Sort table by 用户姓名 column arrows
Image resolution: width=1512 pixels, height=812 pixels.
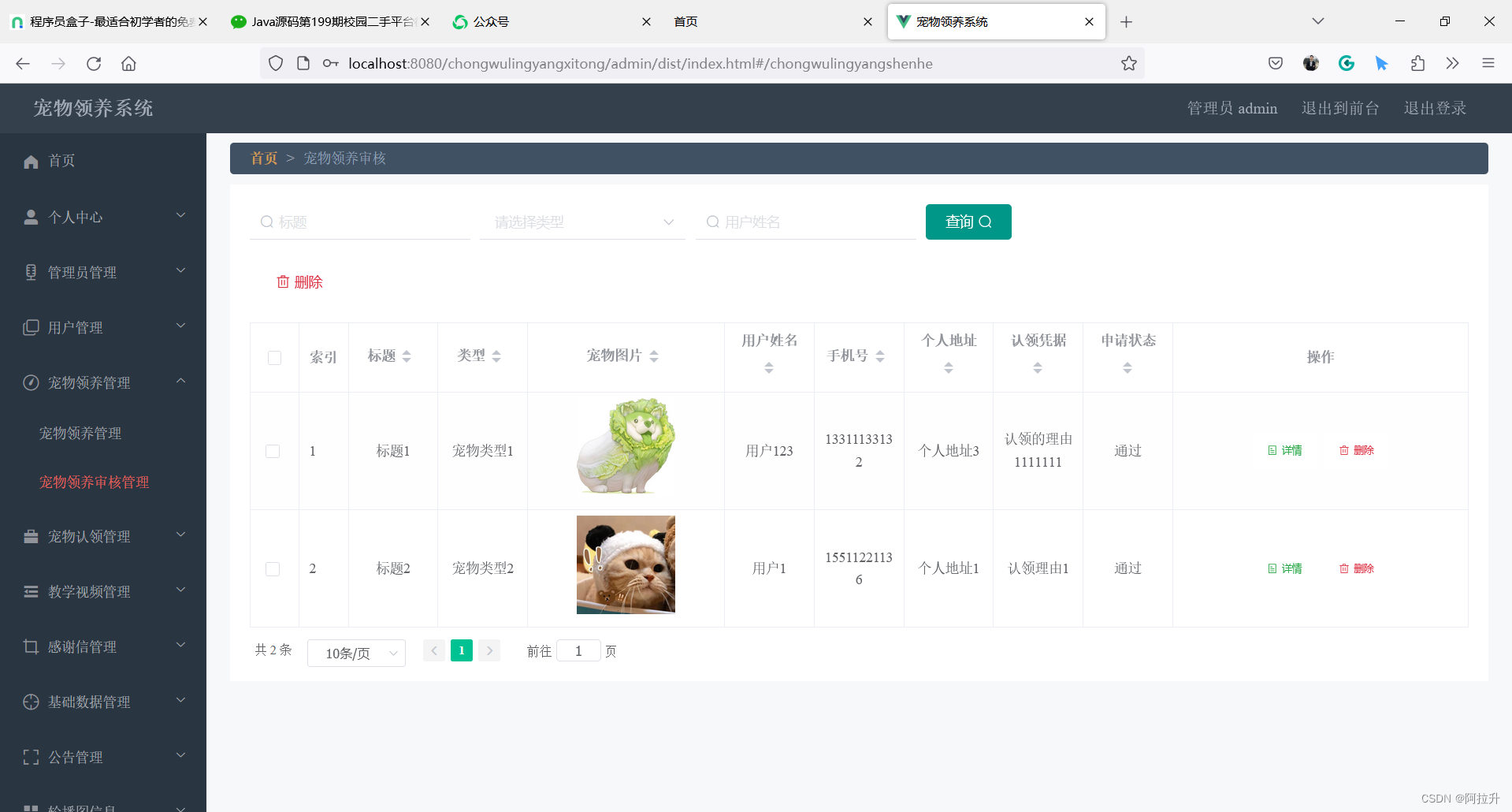pos(769,367)
